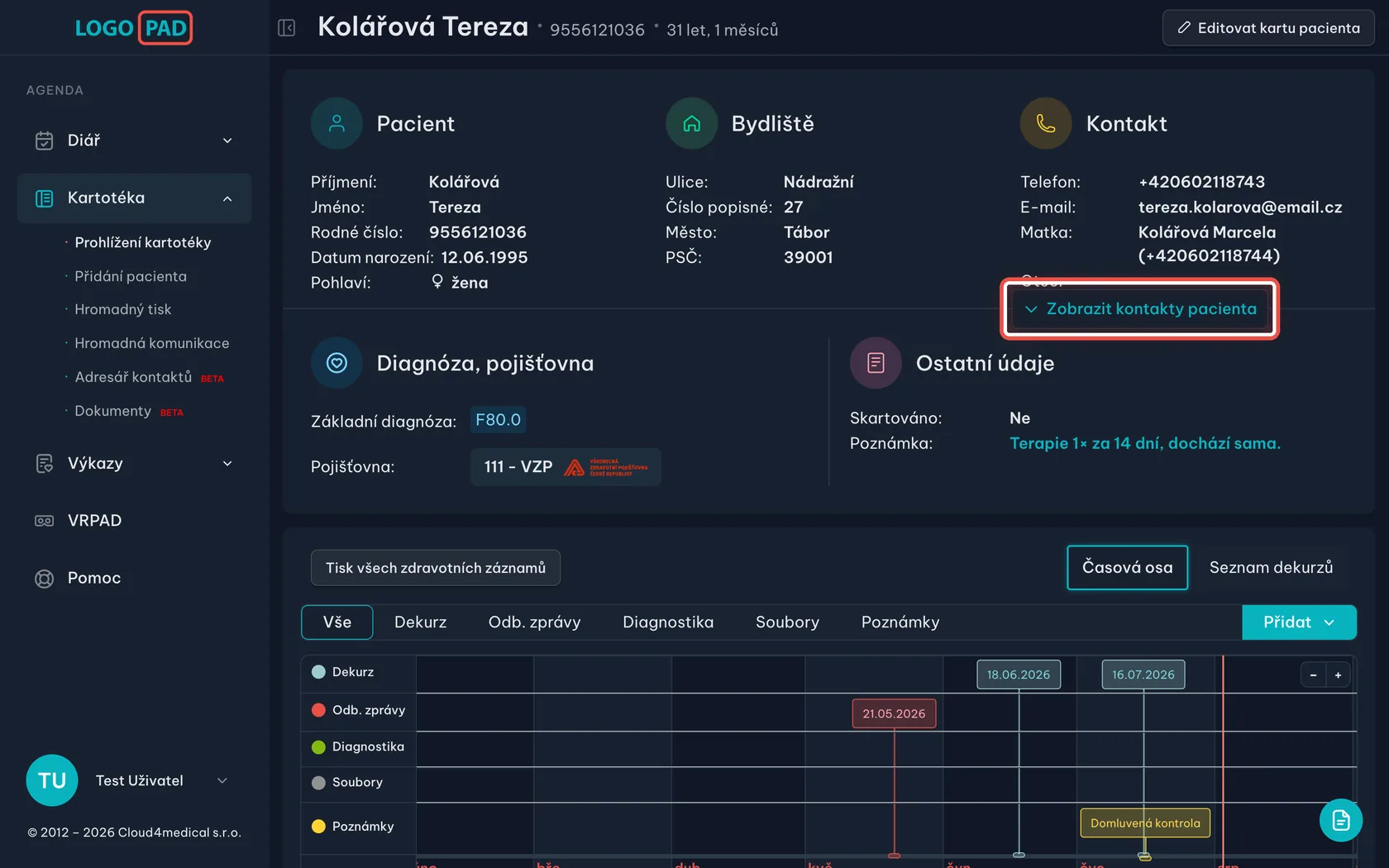Click the F80.0 diagnosis tag
This screenshot has width=1389, height=868.
click(498, 420)
